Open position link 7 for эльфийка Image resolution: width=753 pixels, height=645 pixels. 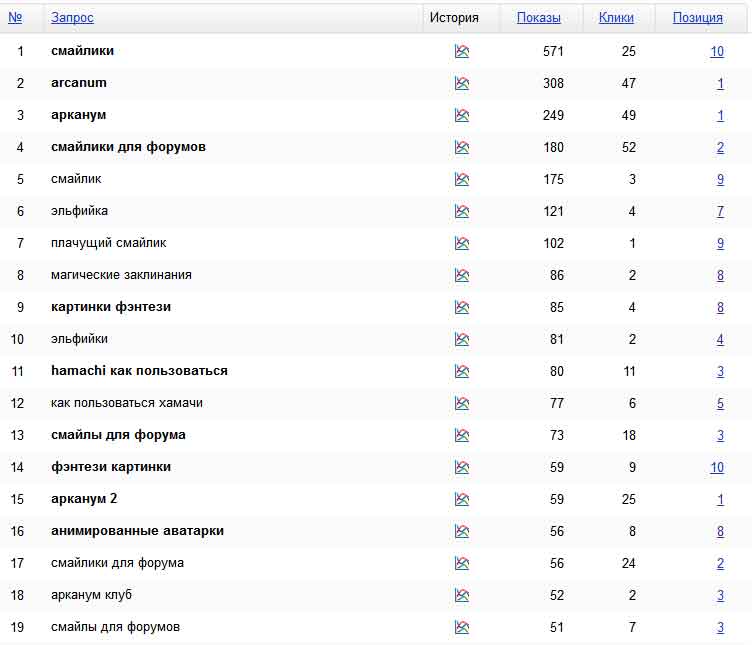720,211
